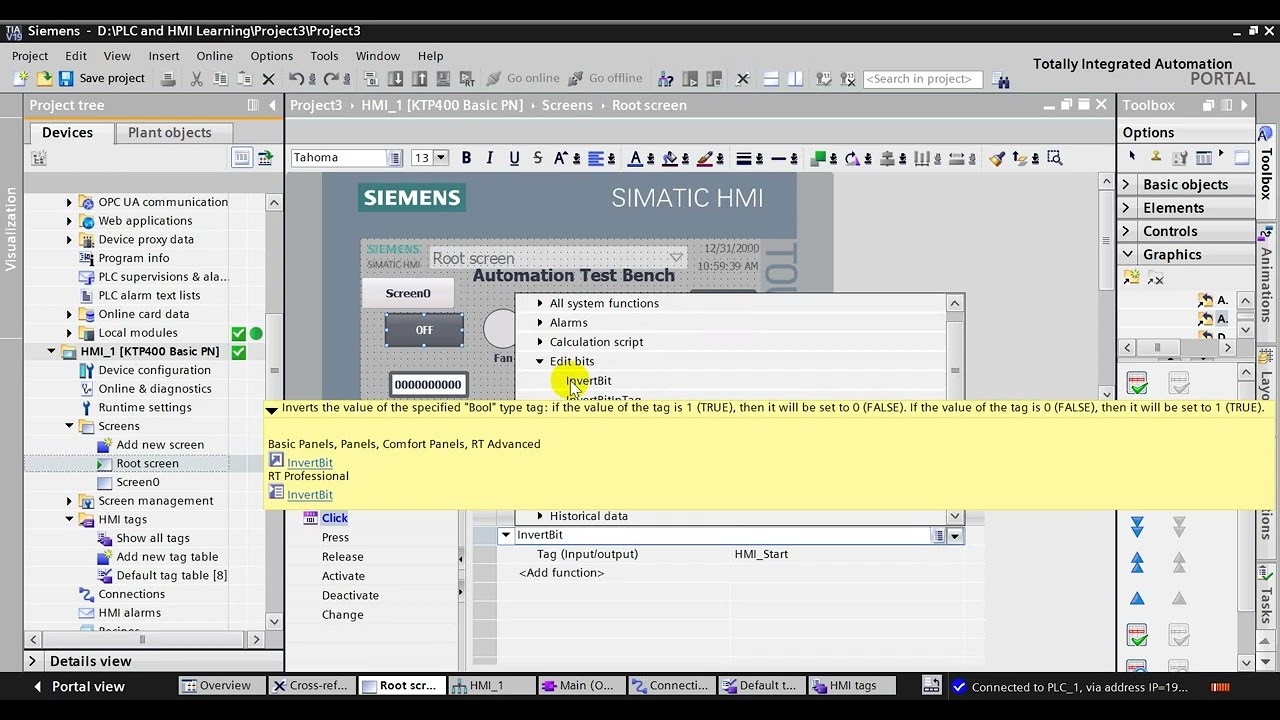Click the Accessible devices icon

pos(666,78)
